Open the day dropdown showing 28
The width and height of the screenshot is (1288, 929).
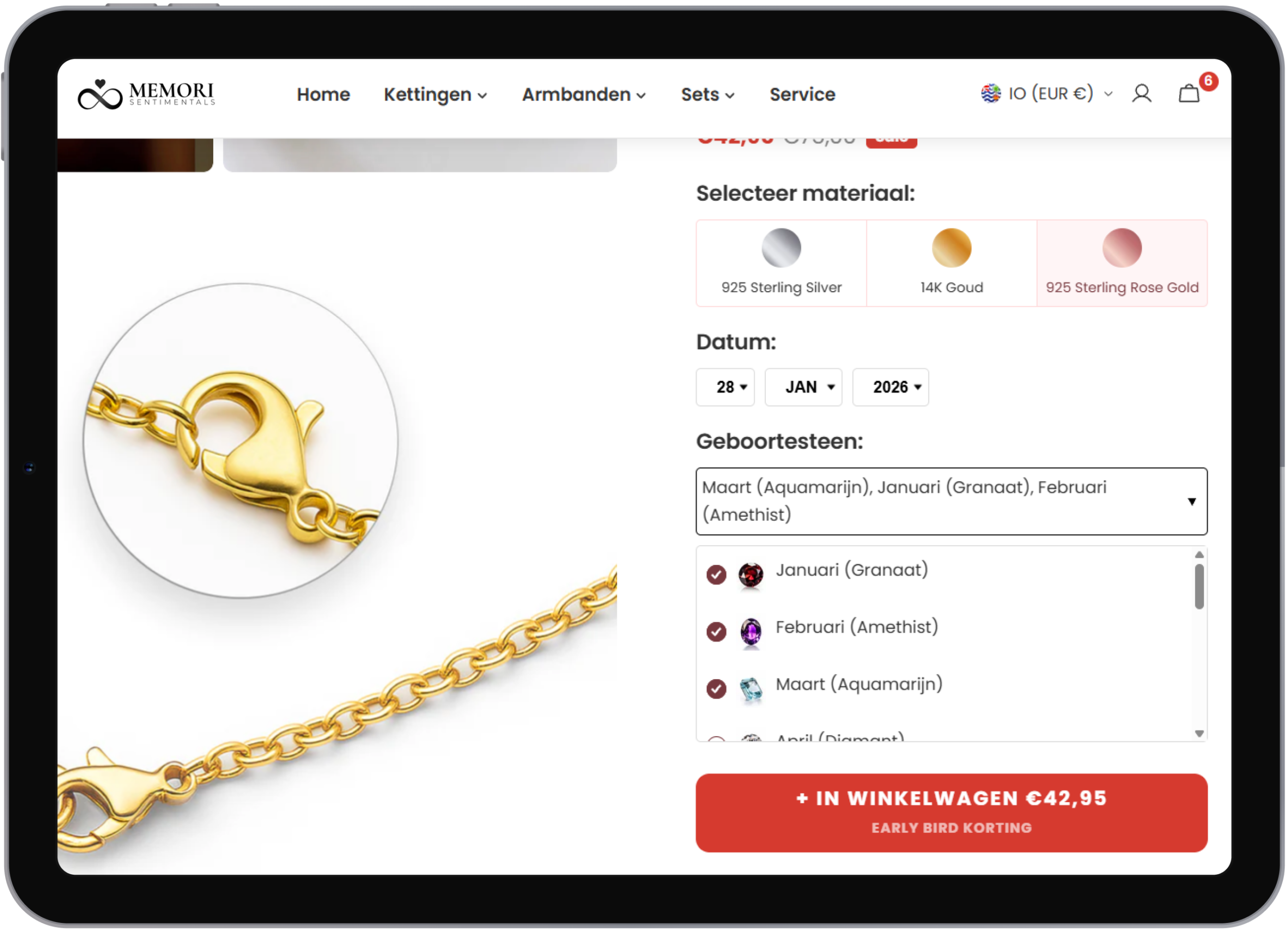click(x=725, y=387)
